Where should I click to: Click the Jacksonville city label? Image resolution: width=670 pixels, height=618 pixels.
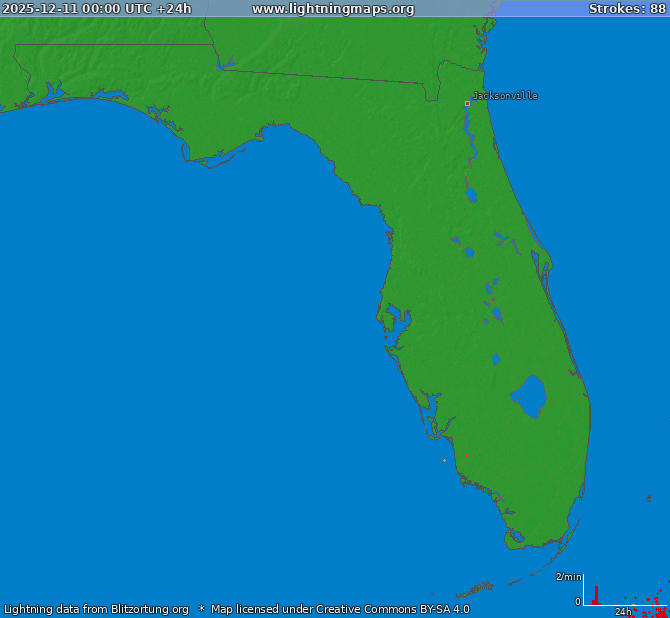(505, 96)
